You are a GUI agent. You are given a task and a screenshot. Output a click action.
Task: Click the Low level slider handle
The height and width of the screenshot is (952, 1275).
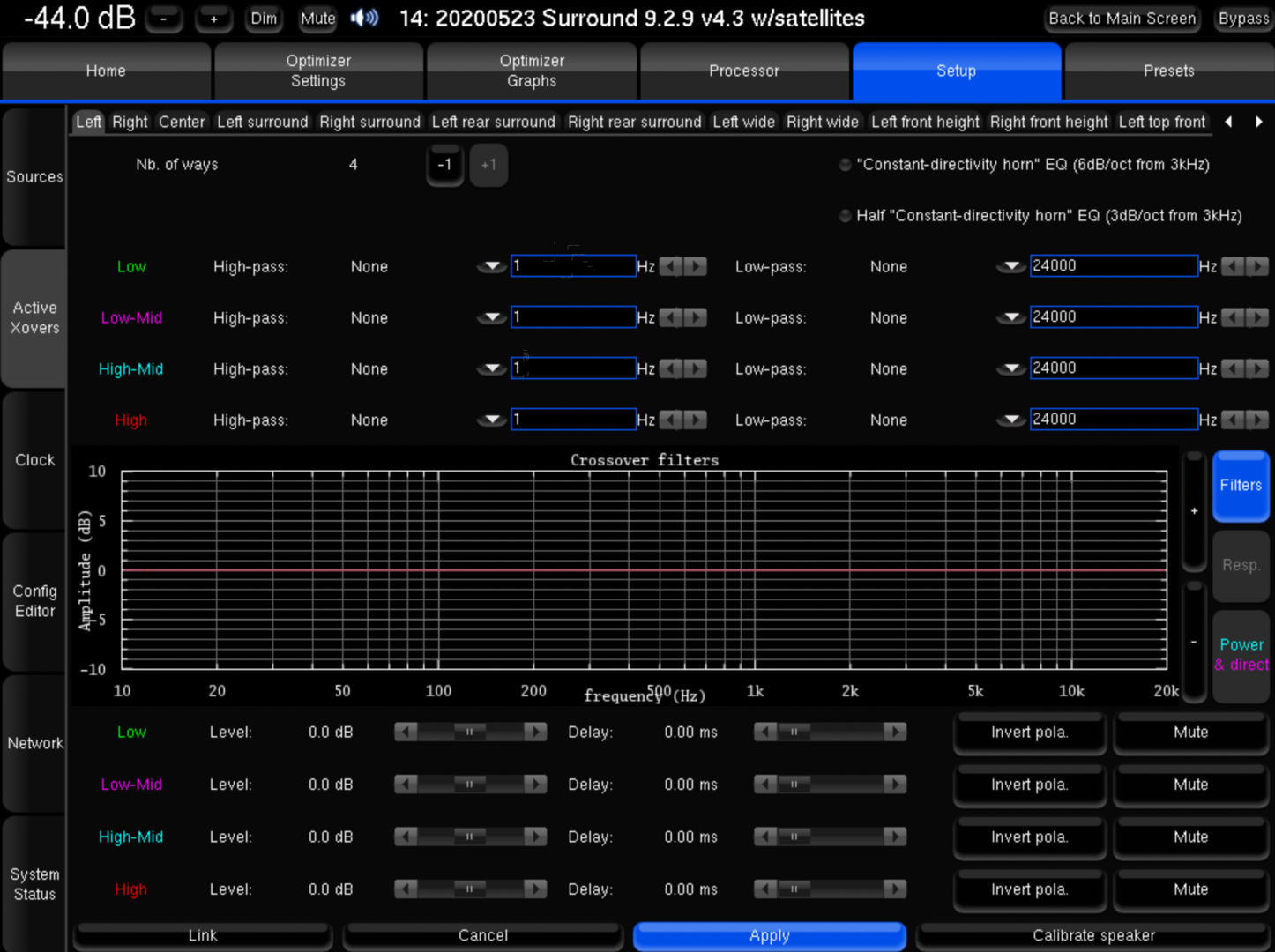(x=470, y=732)
